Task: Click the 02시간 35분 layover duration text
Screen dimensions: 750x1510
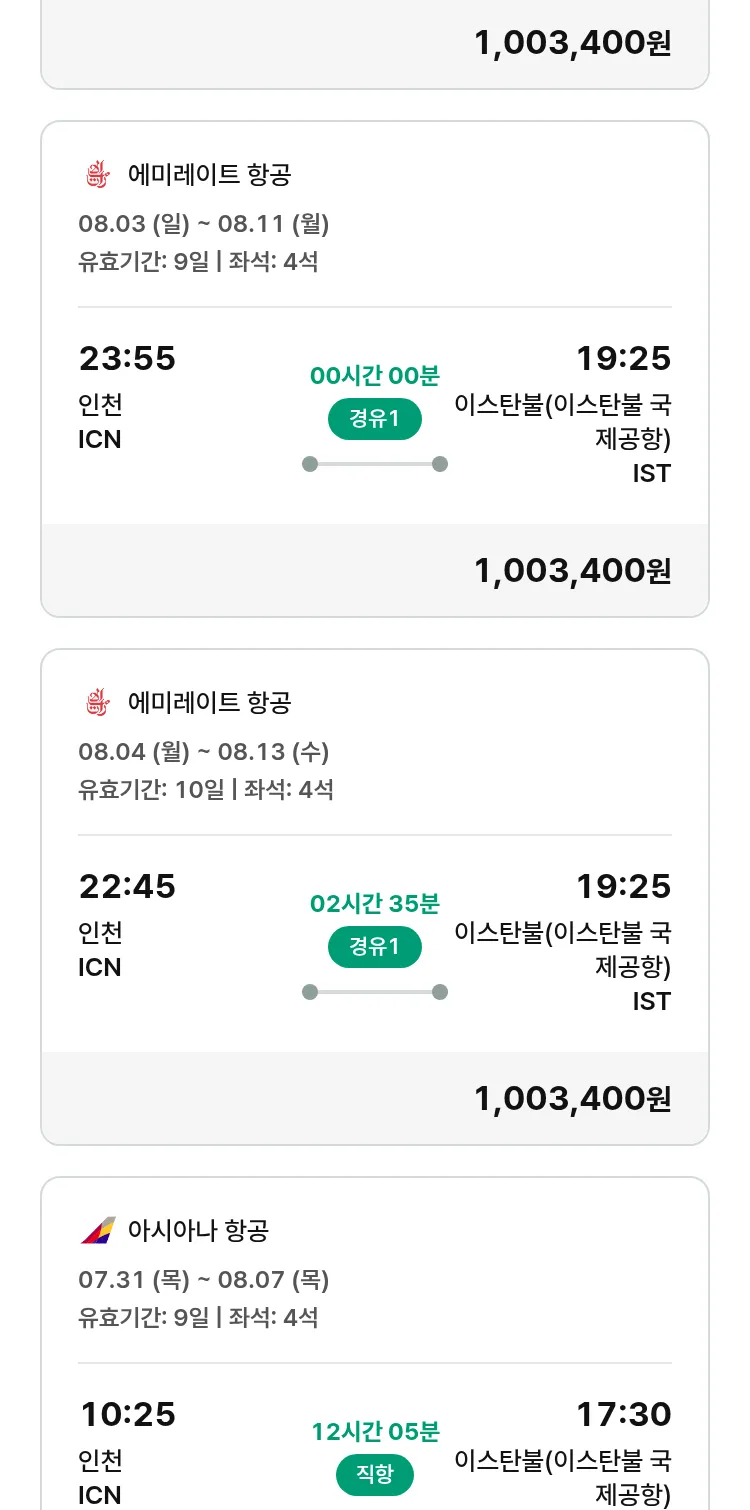Action: [x=375, y=904]
